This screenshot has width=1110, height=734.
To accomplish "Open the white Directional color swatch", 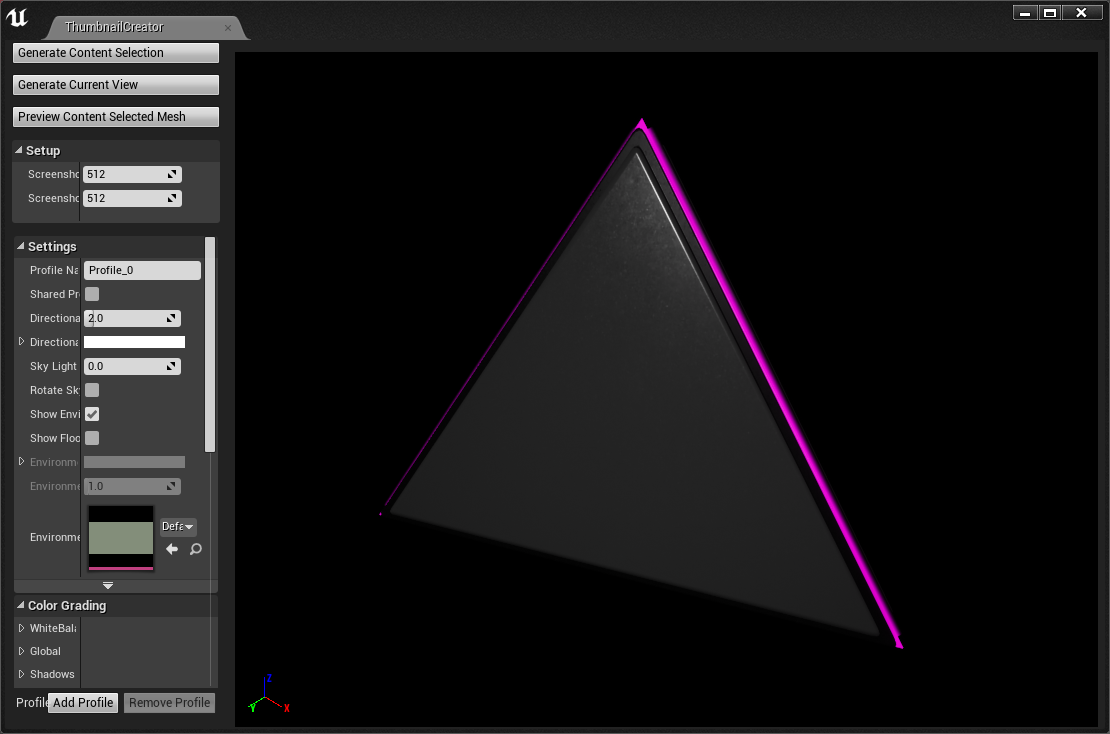I will 135,342.
